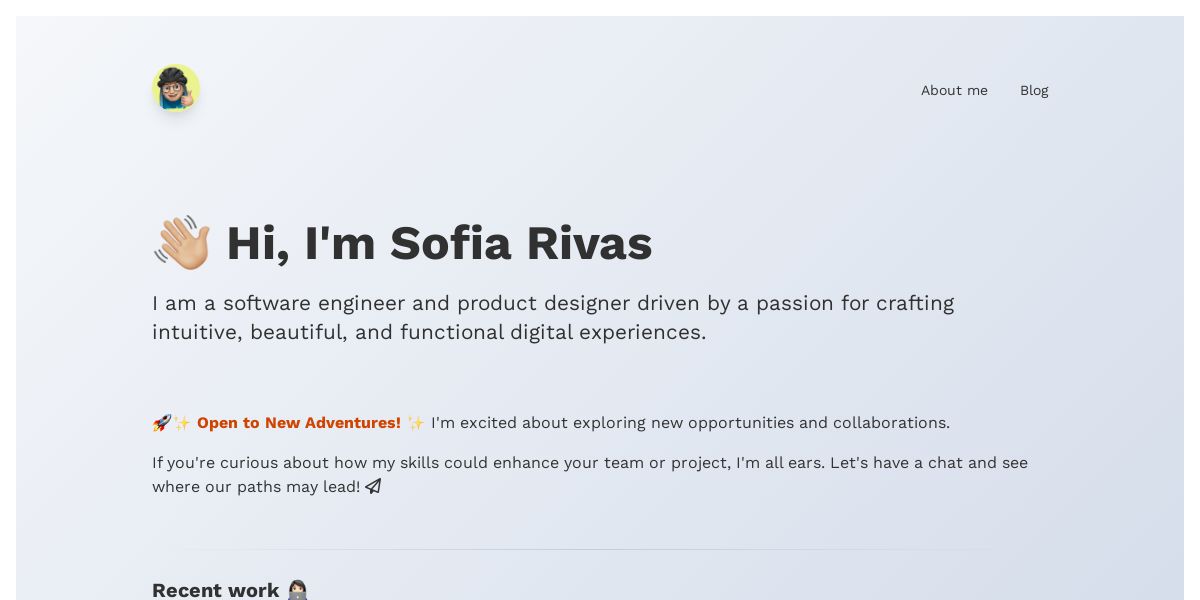1200x600 pixels.
Task: Click the sparkles emoji right after the rocket
Action: 182,423
